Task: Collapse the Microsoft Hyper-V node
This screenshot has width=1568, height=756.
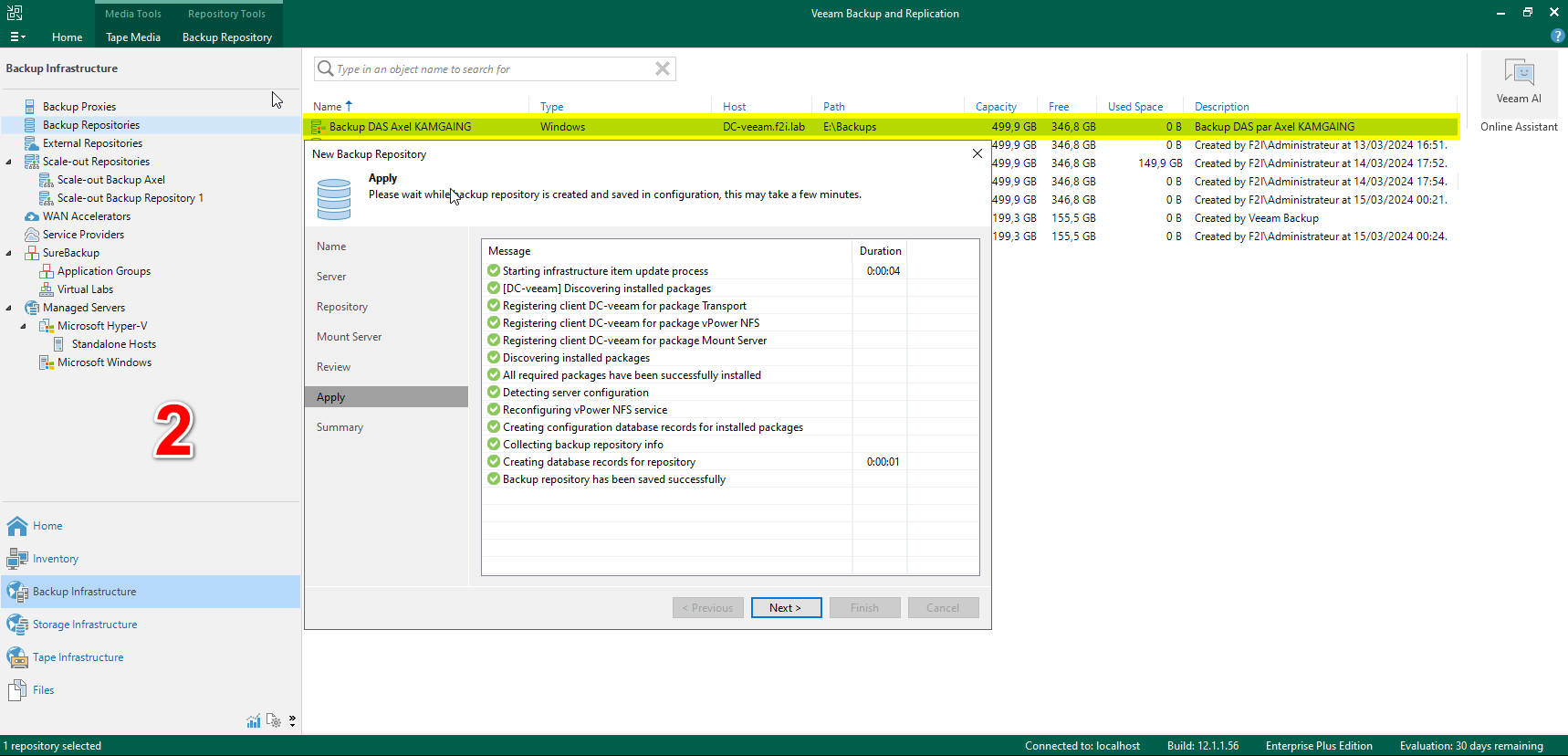Action: pyautogui.click(x=24, y=326)
